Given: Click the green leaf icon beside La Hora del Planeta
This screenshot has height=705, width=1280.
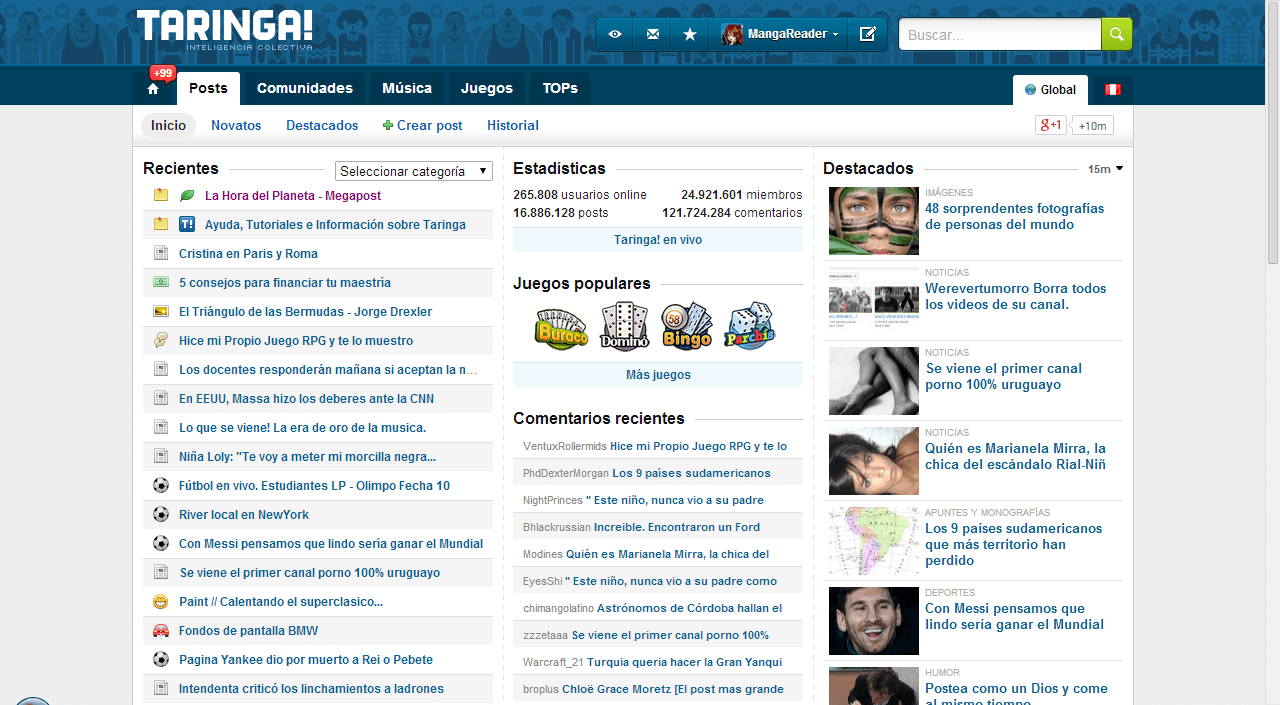Looking at the screenshot, I should [187, 196].
